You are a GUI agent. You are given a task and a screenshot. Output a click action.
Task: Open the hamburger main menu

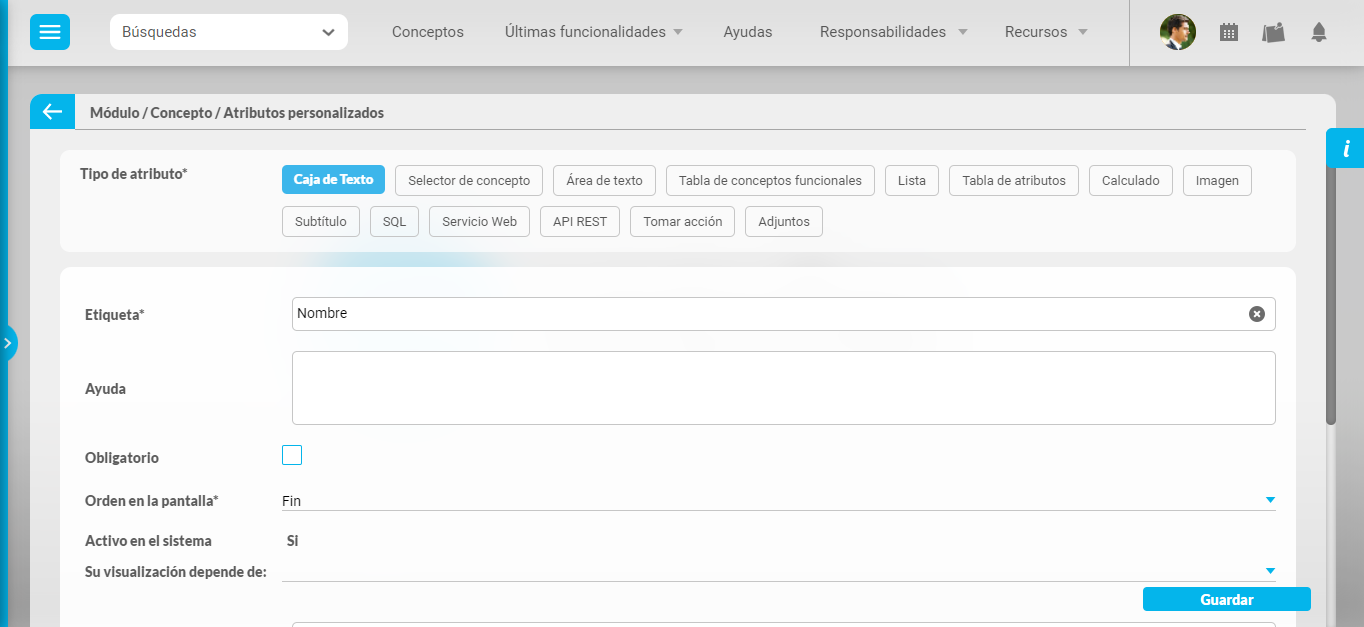tap(50, 32)
